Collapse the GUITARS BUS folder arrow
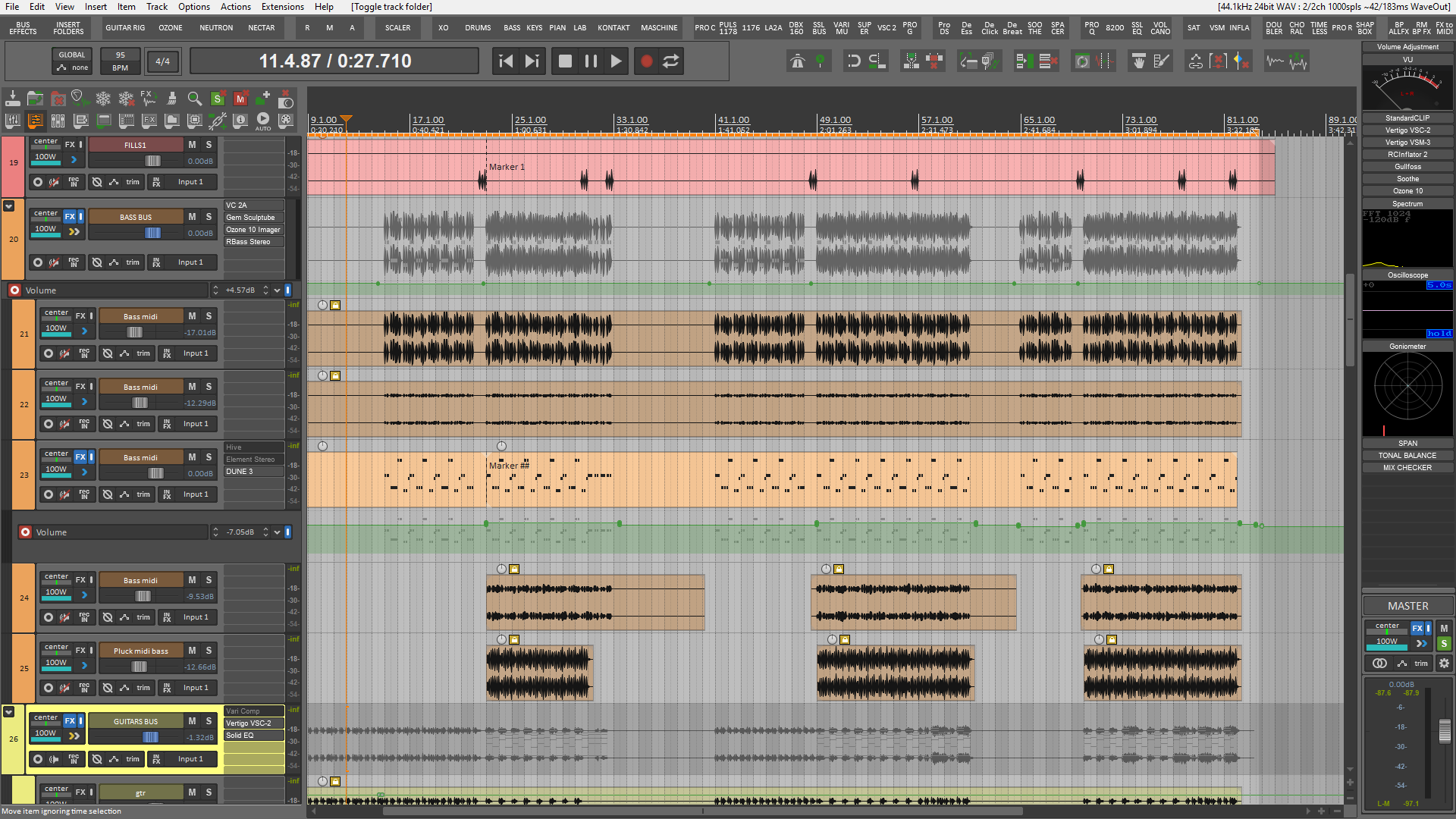The image size is (1456, 819). coord(9,711)
